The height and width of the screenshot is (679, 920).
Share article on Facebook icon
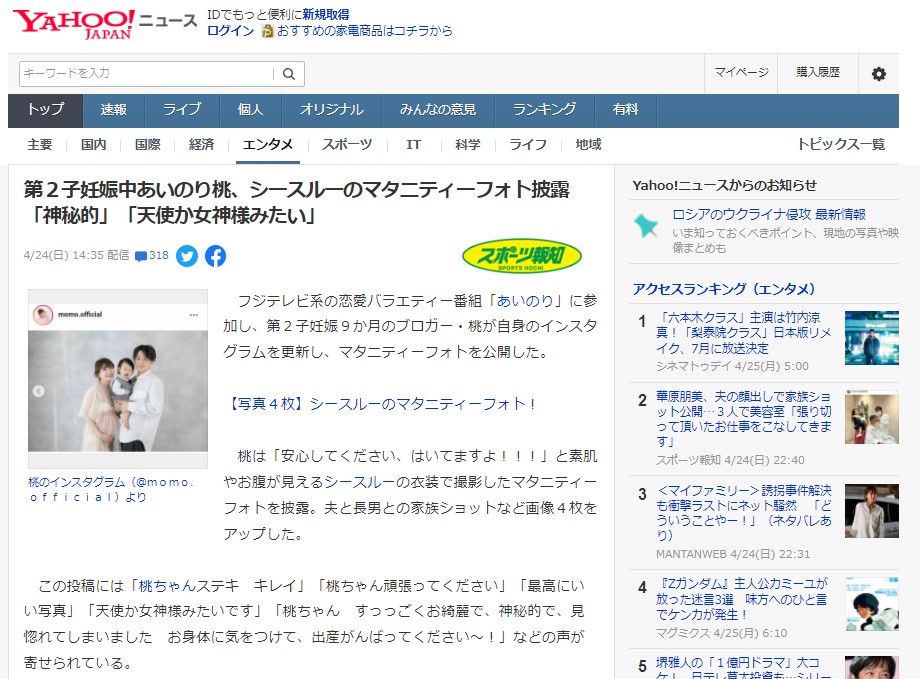tap(215, 256)
